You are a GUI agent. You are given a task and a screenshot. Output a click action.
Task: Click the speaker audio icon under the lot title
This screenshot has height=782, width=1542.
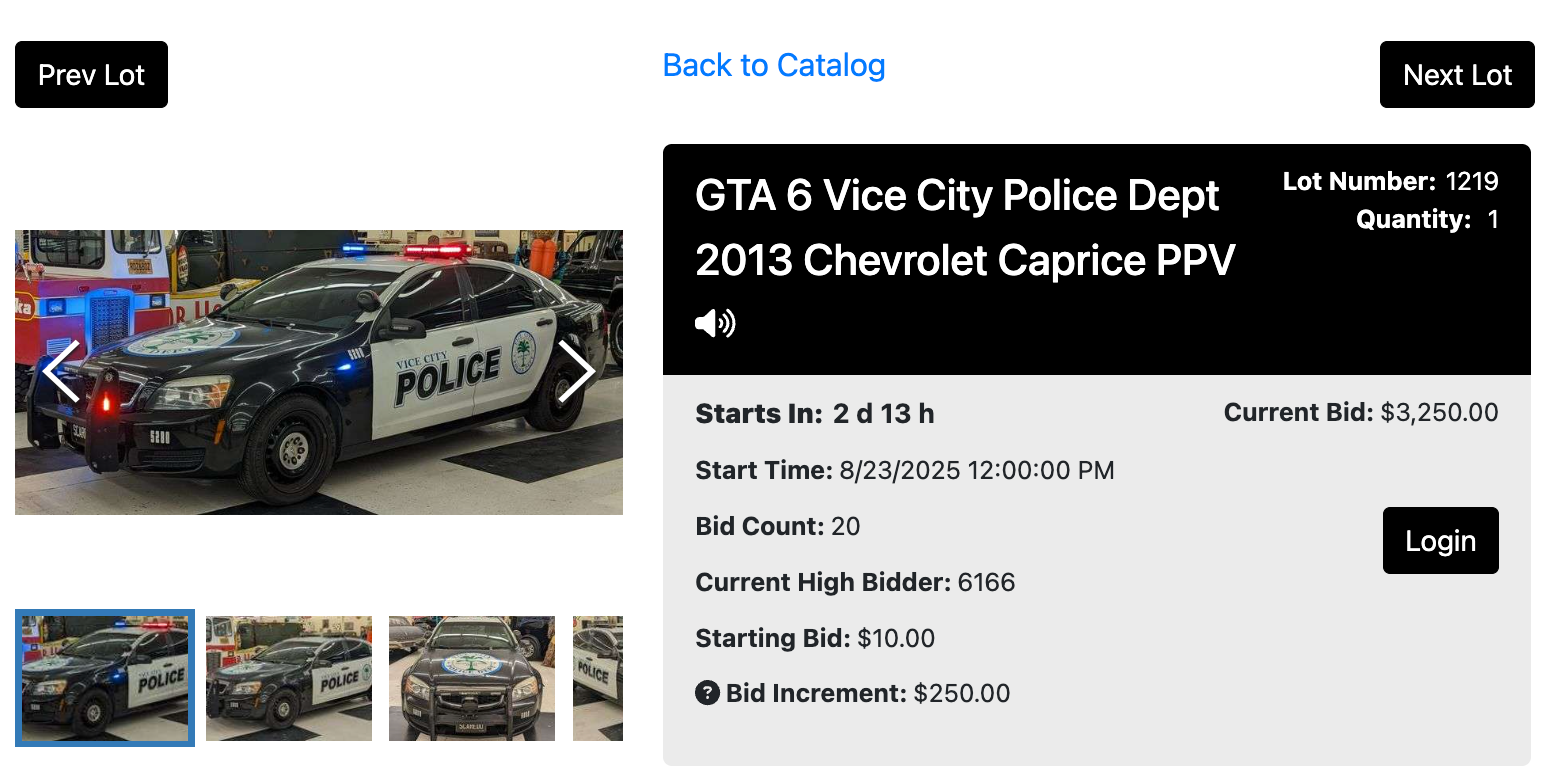tap(715, 323)
